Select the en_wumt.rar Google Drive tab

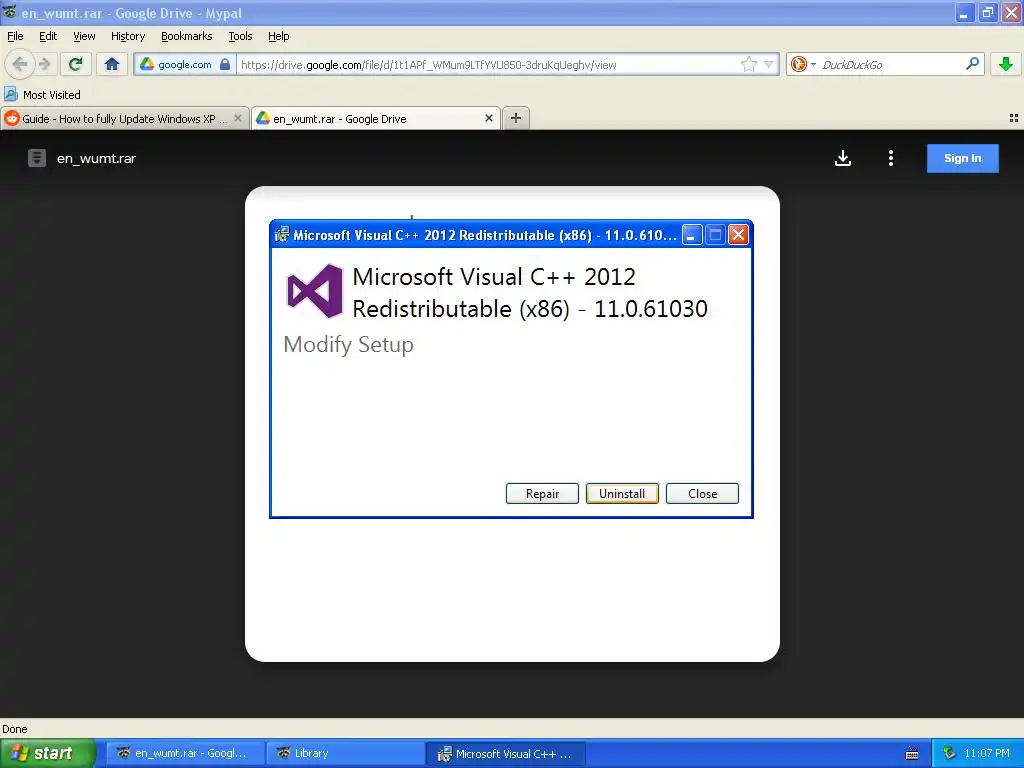coord(376,118)
